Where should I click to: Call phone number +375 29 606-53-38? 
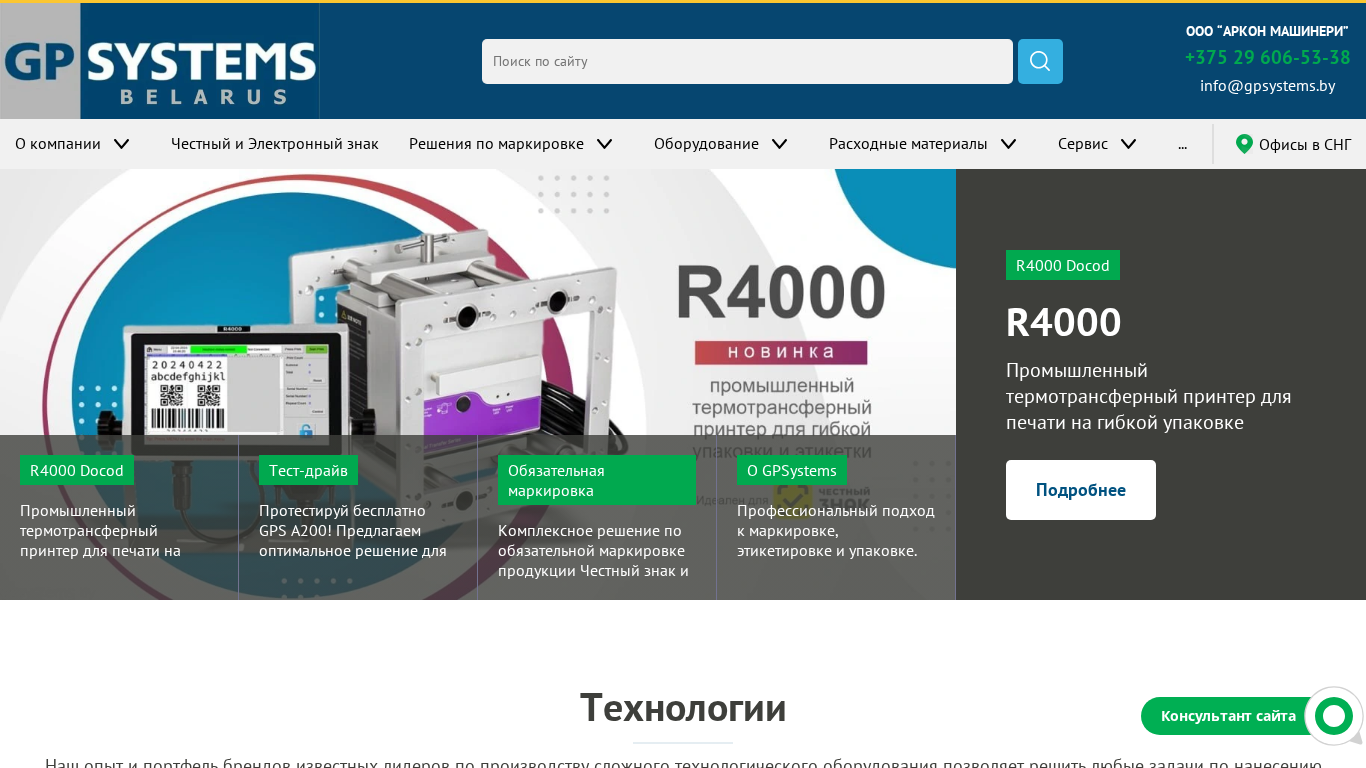coord(1267,58)
